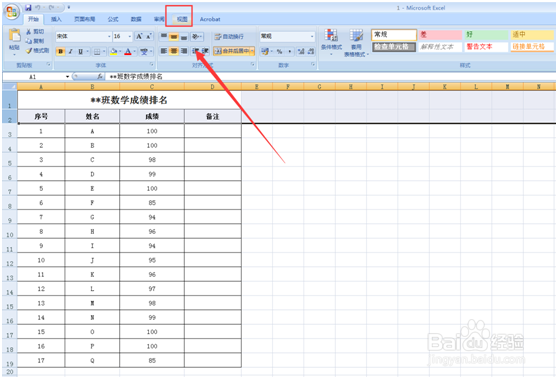Open the Office Button menu
The height and width of the screenshot is (379, 558).
coord(12,12)
